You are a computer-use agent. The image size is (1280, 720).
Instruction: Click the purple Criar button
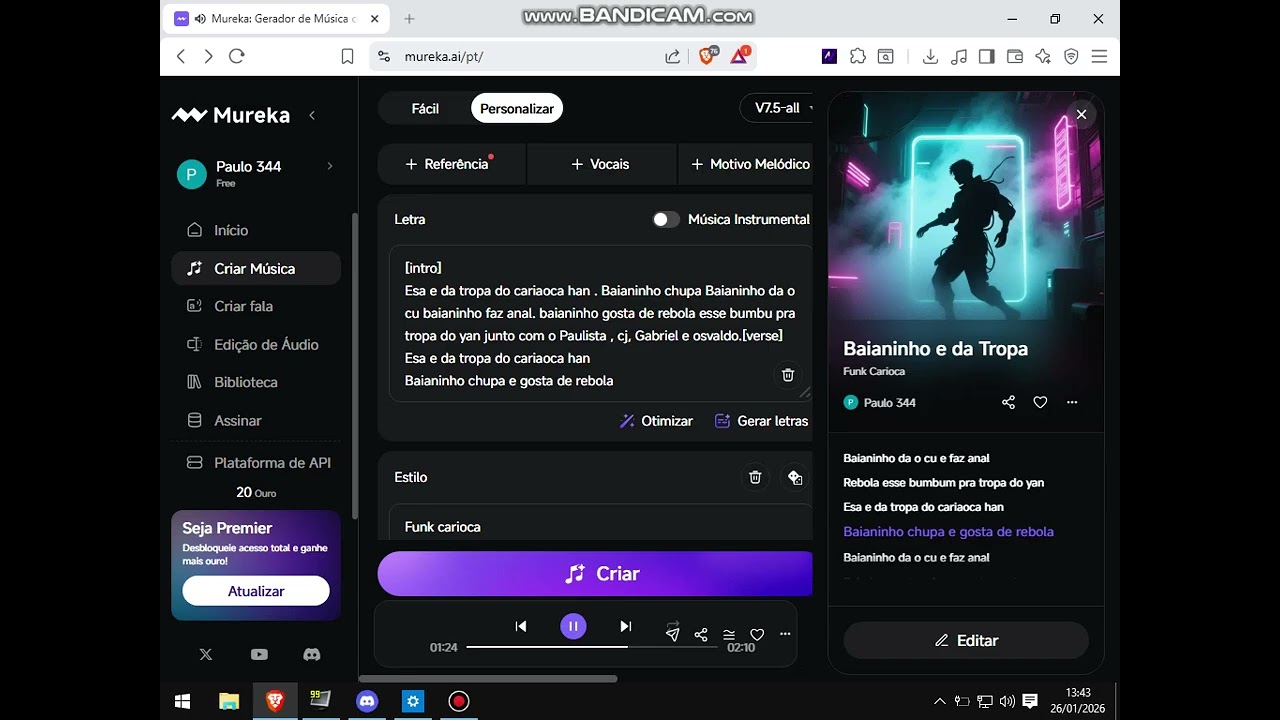(x=595, y=574)
